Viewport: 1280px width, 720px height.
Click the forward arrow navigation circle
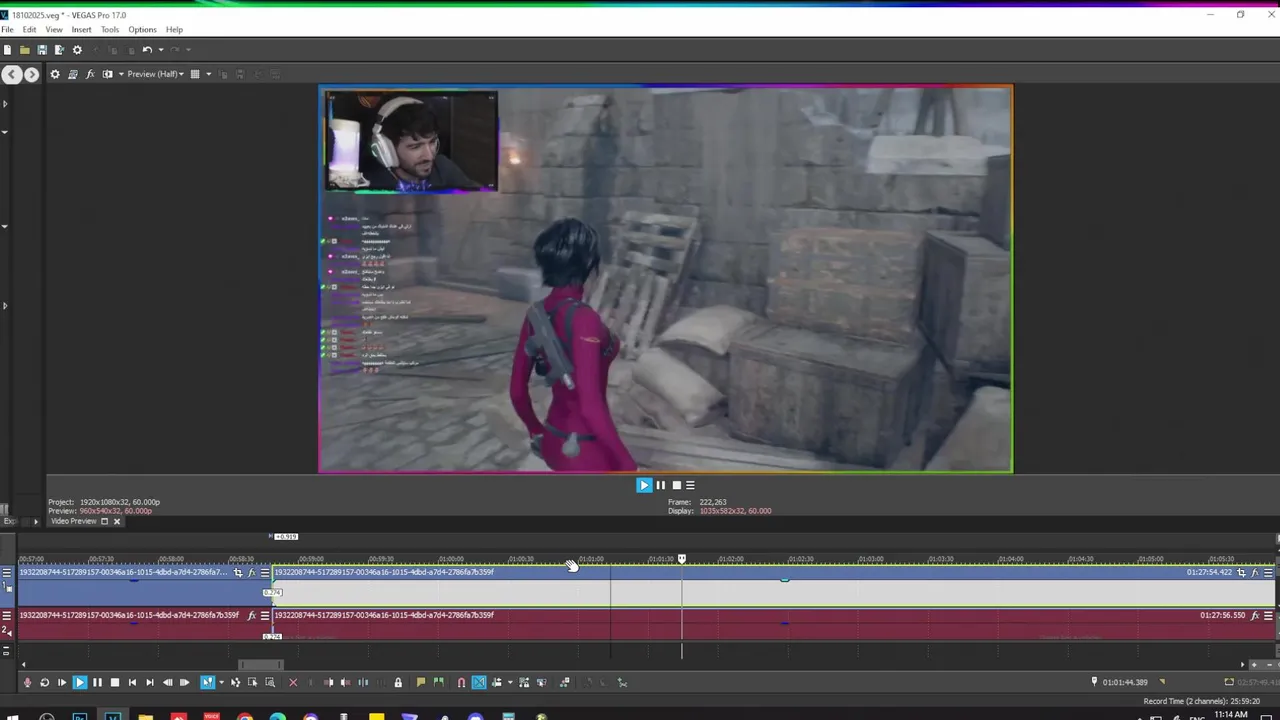click(x=31, y=74)
